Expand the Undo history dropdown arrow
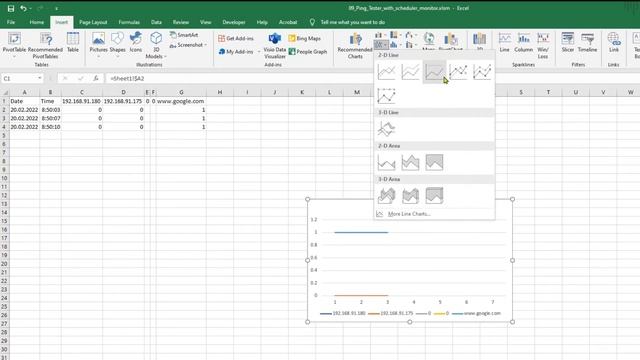The width and height of the screenshot is (640, 360). 30,8
